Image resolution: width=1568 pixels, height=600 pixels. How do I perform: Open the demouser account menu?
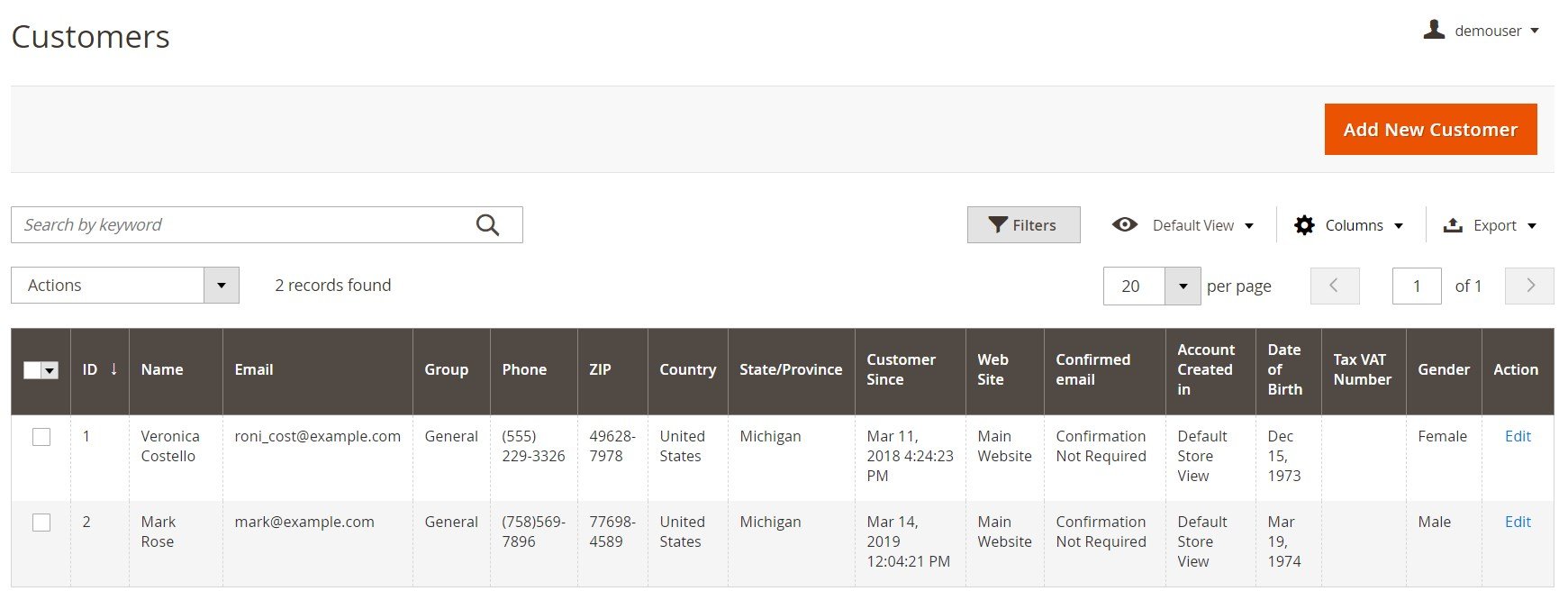(1481, 31)
